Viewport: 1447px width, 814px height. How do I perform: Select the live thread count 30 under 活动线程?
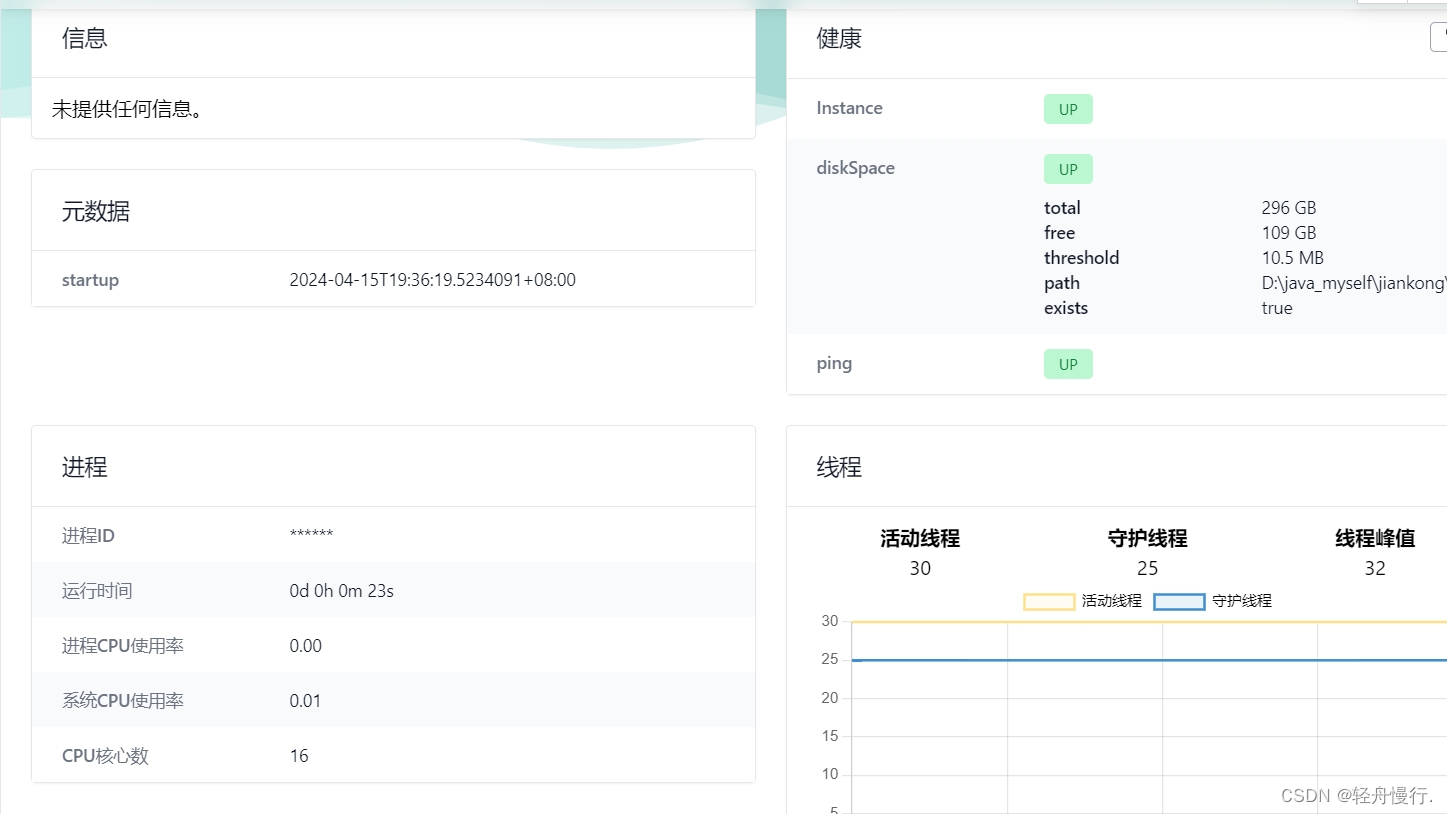(920, 568)
